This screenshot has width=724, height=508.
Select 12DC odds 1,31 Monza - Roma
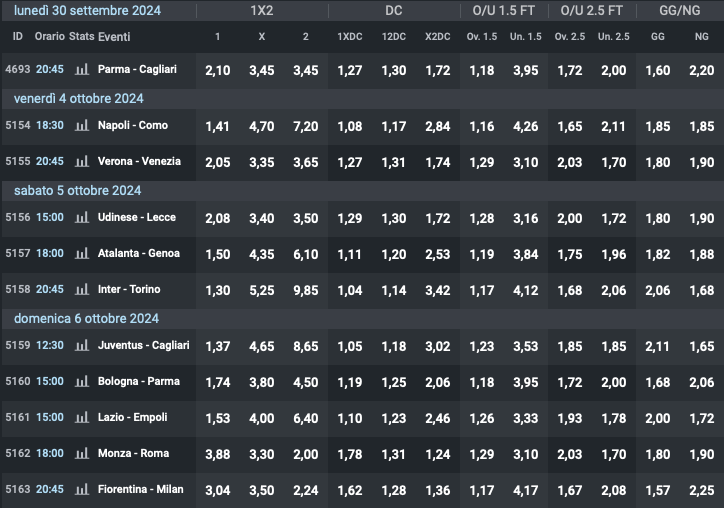pos(394,454)
